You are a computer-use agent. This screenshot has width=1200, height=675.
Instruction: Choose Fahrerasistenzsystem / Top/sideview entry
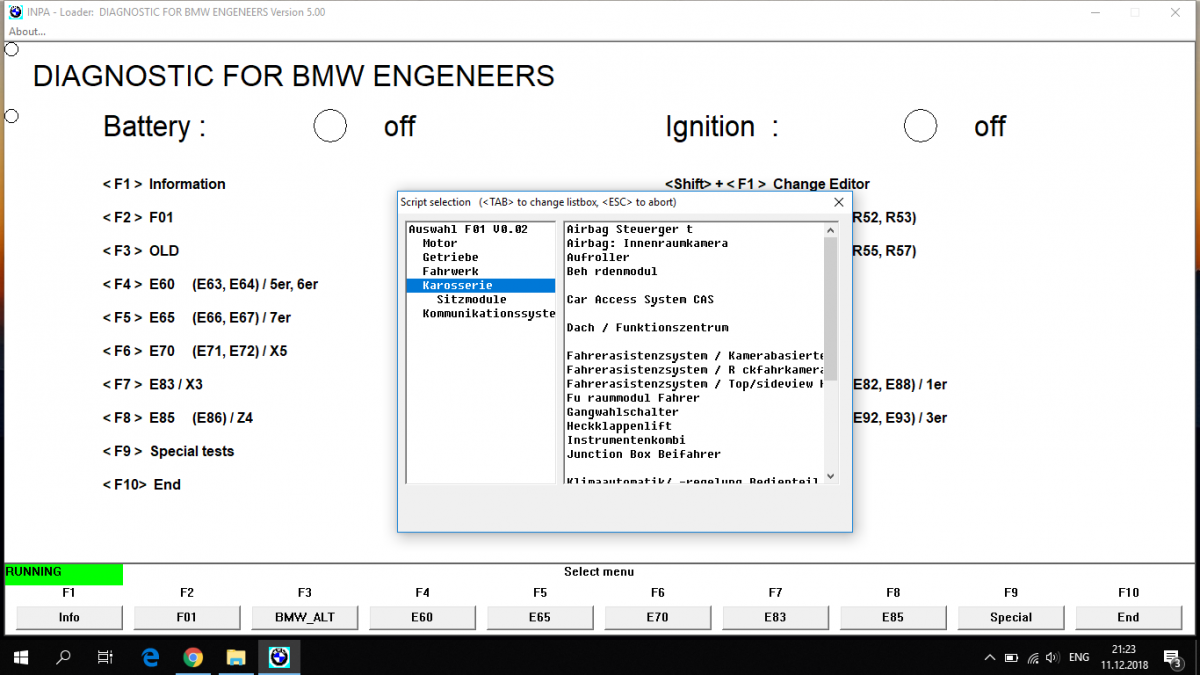point(695,383)
